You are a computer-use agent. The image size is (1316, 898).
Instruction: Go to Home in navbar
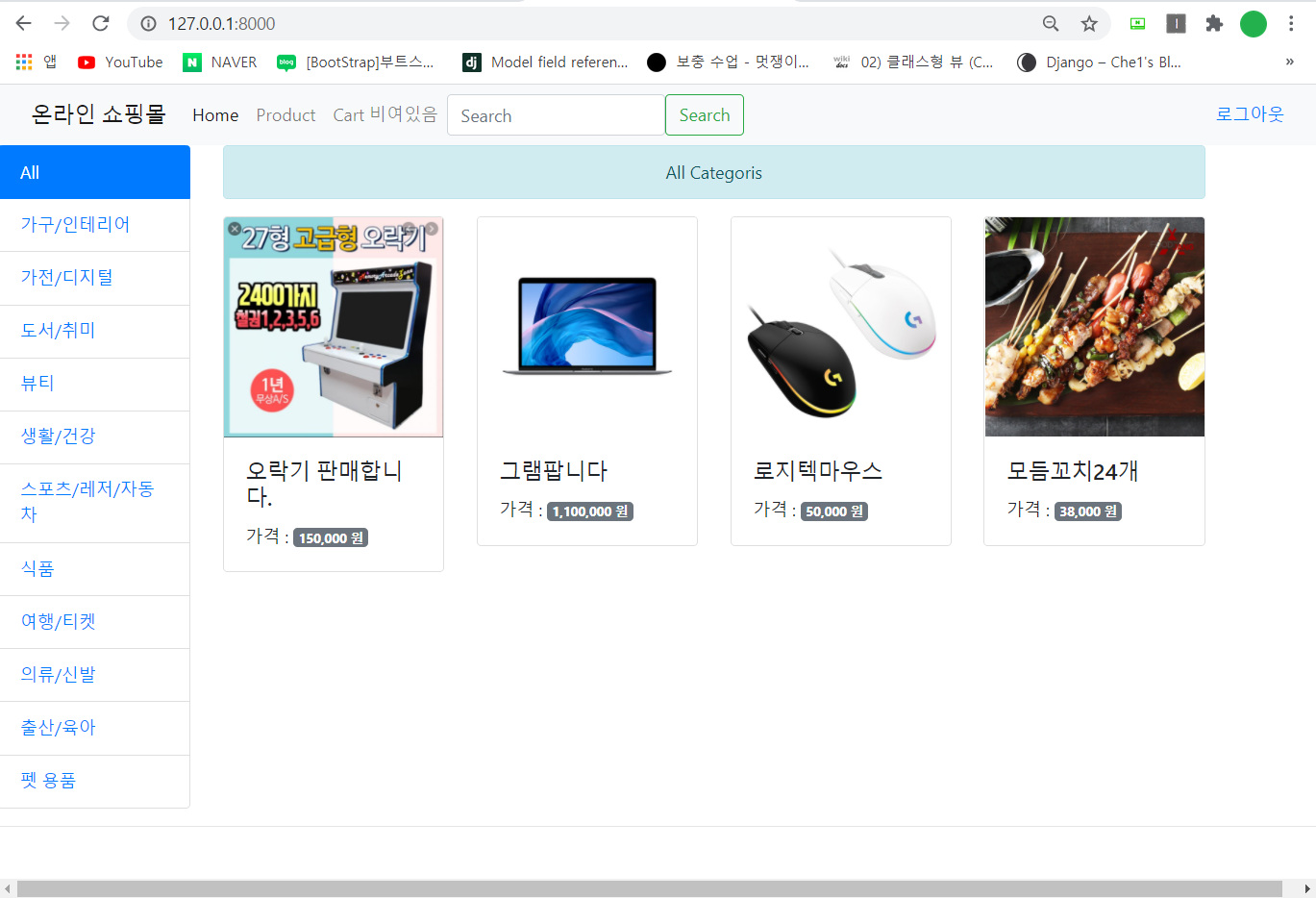(215, 115)
